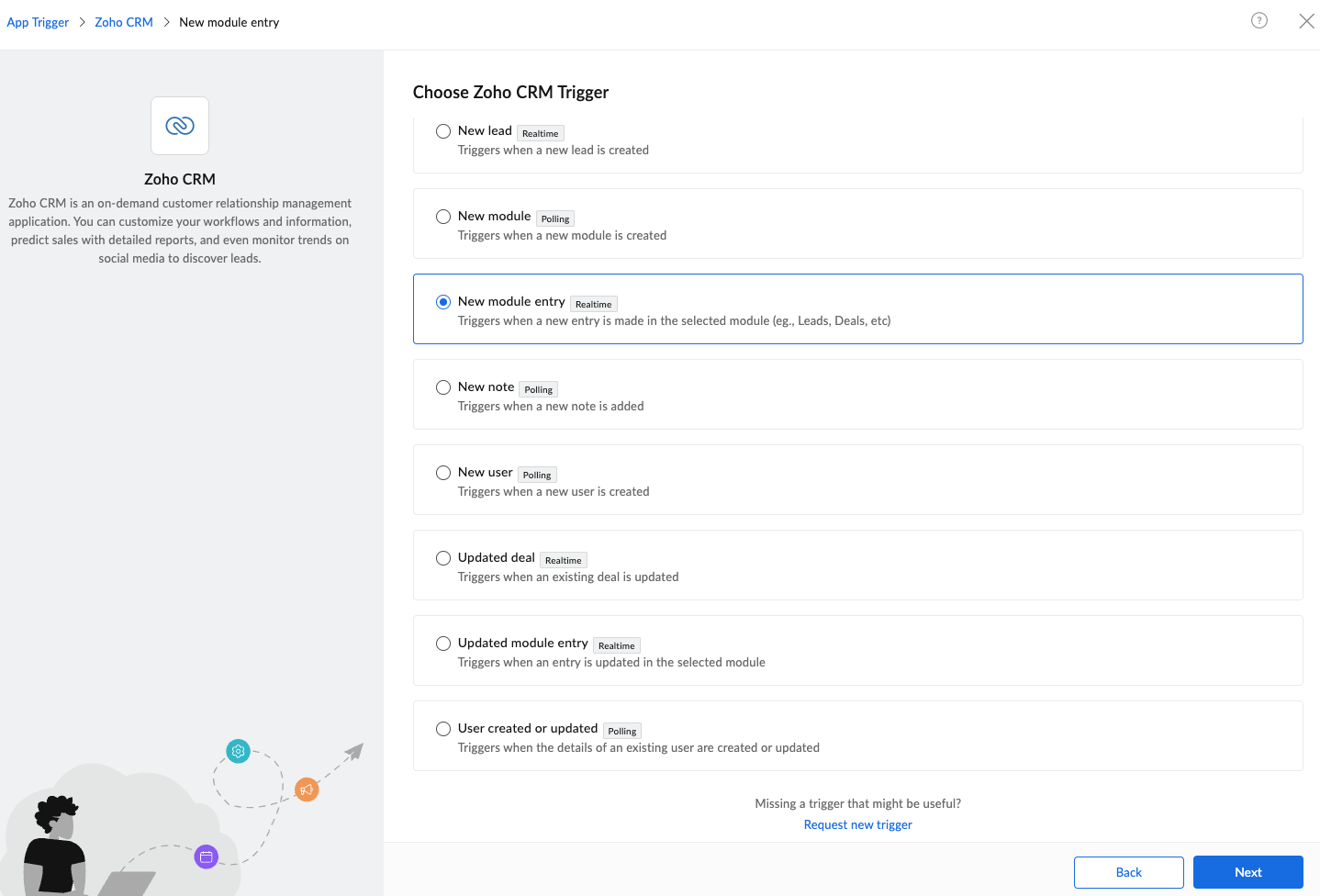Click Request new trigger link
Viewport: 1320px width, 896px height.
coord(857,824)
